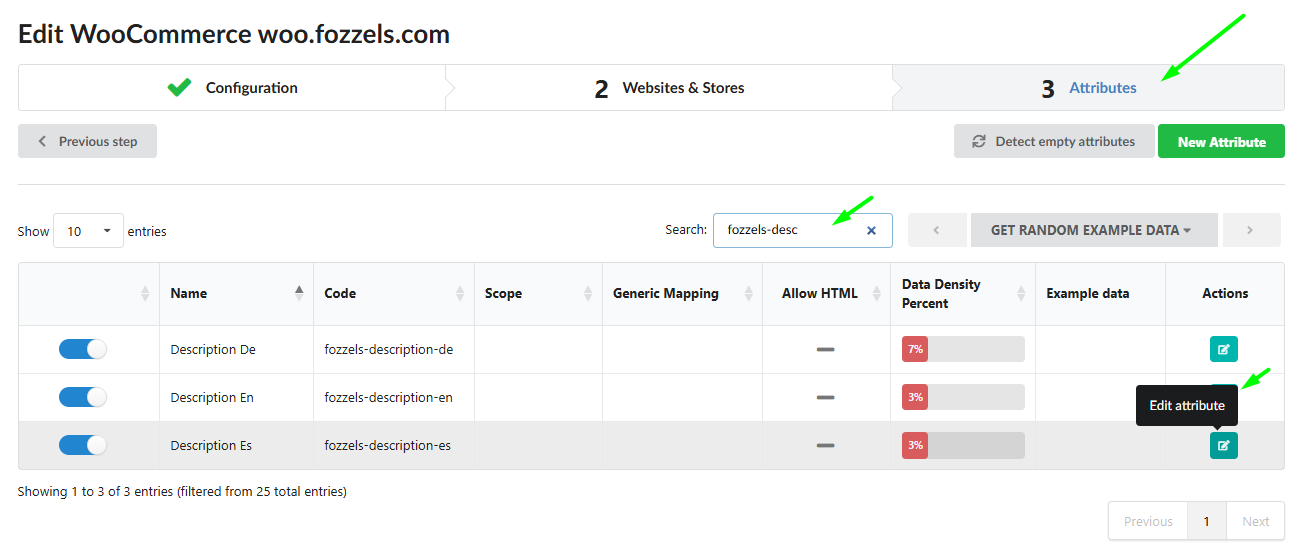1297x555 pixels.
Task: Open the Show entries count dropdown
Action: coord(88,231)
